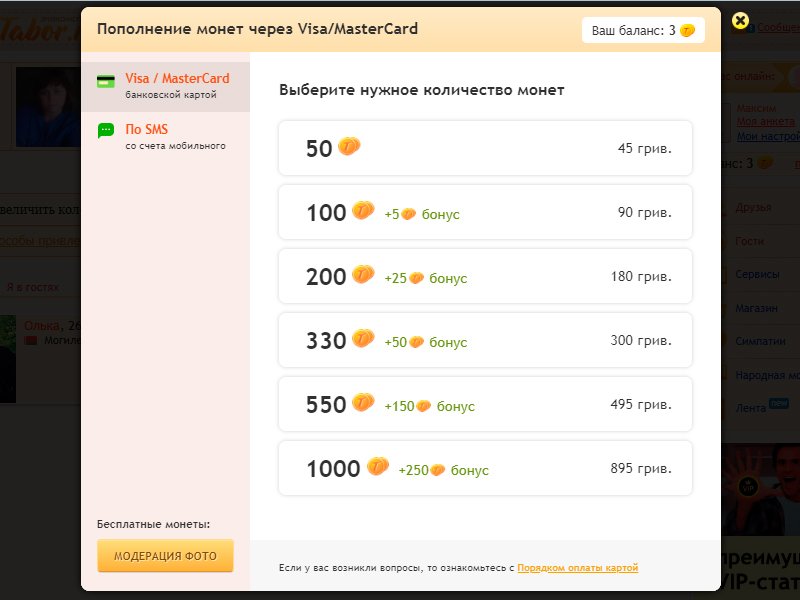Choose the 50 coins package for 45 грив.
Image resolution: width=800 pixels, height=600 pixels.
click(x=485, y=148)
